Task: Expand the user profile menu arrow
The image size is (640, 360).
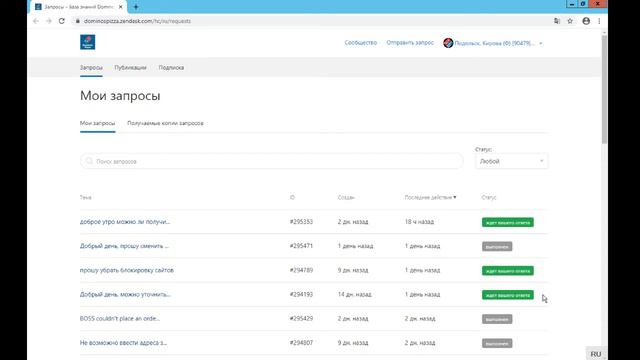Action: coord(540,43)
